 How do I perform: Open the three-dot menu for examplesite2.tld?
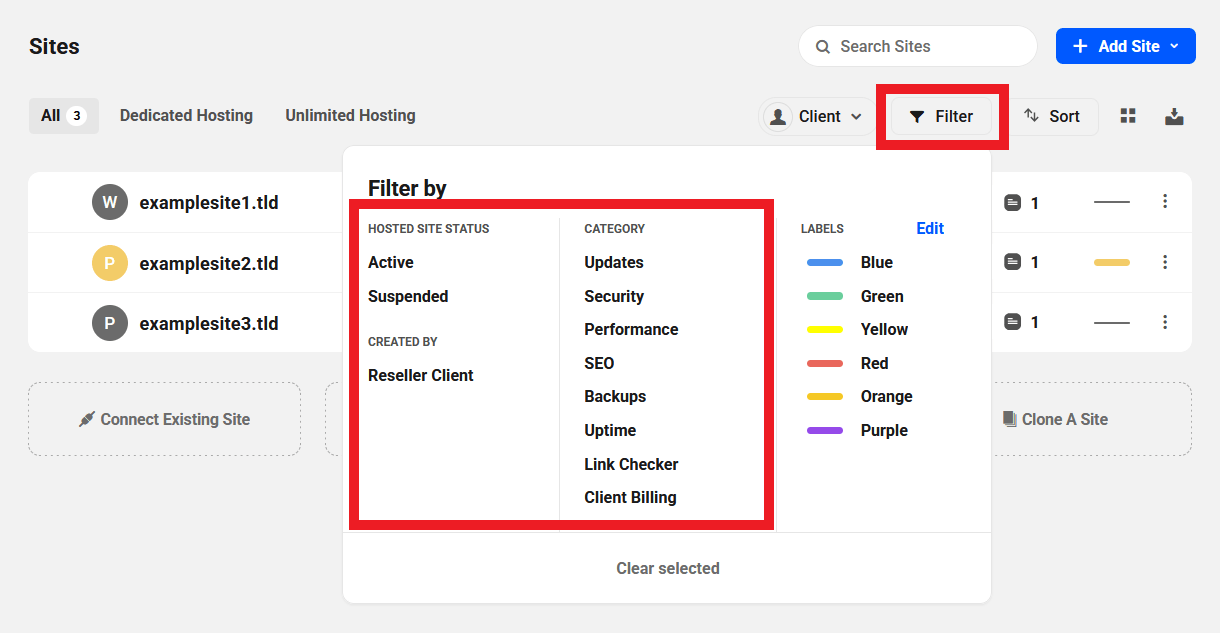[1165, 262]
